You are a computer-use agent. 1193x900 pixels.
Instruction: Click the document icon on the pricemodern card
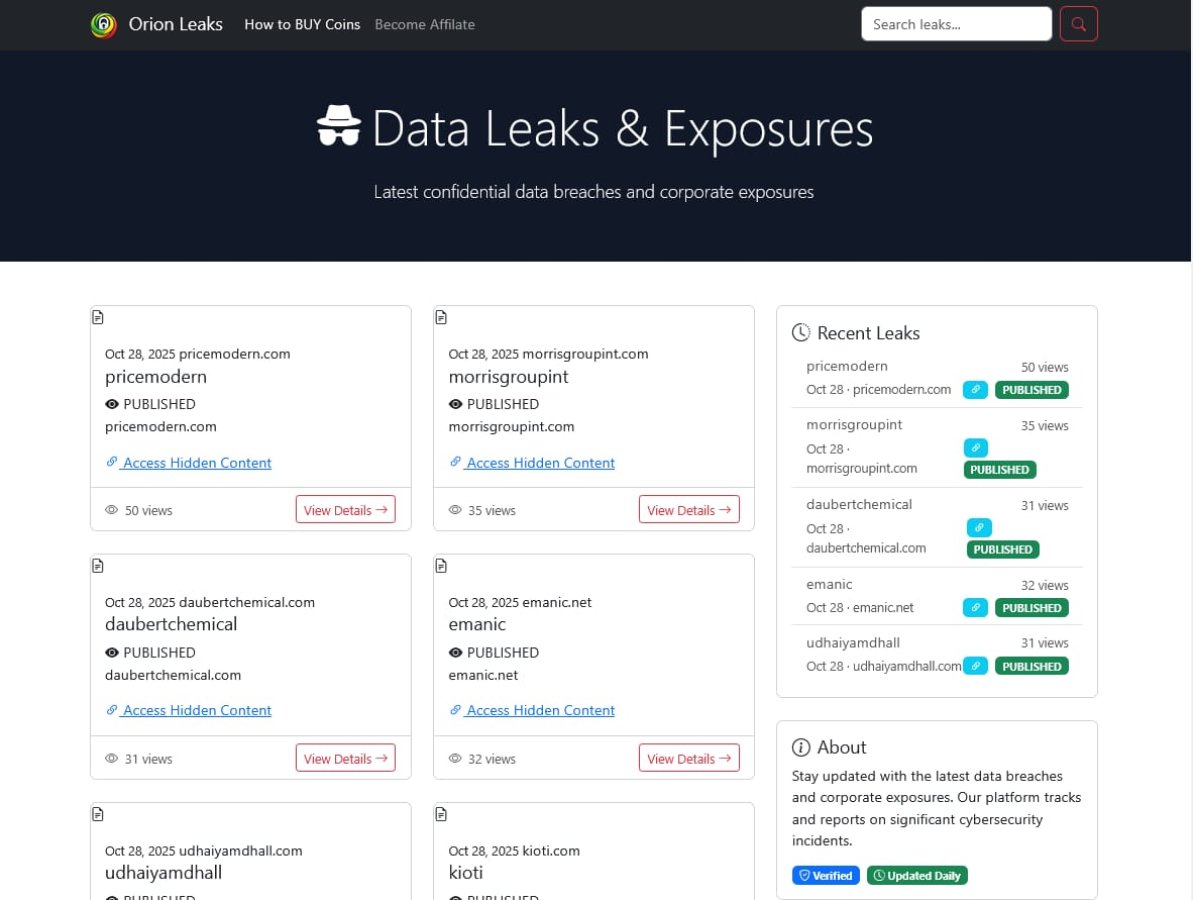click(97, 316)
